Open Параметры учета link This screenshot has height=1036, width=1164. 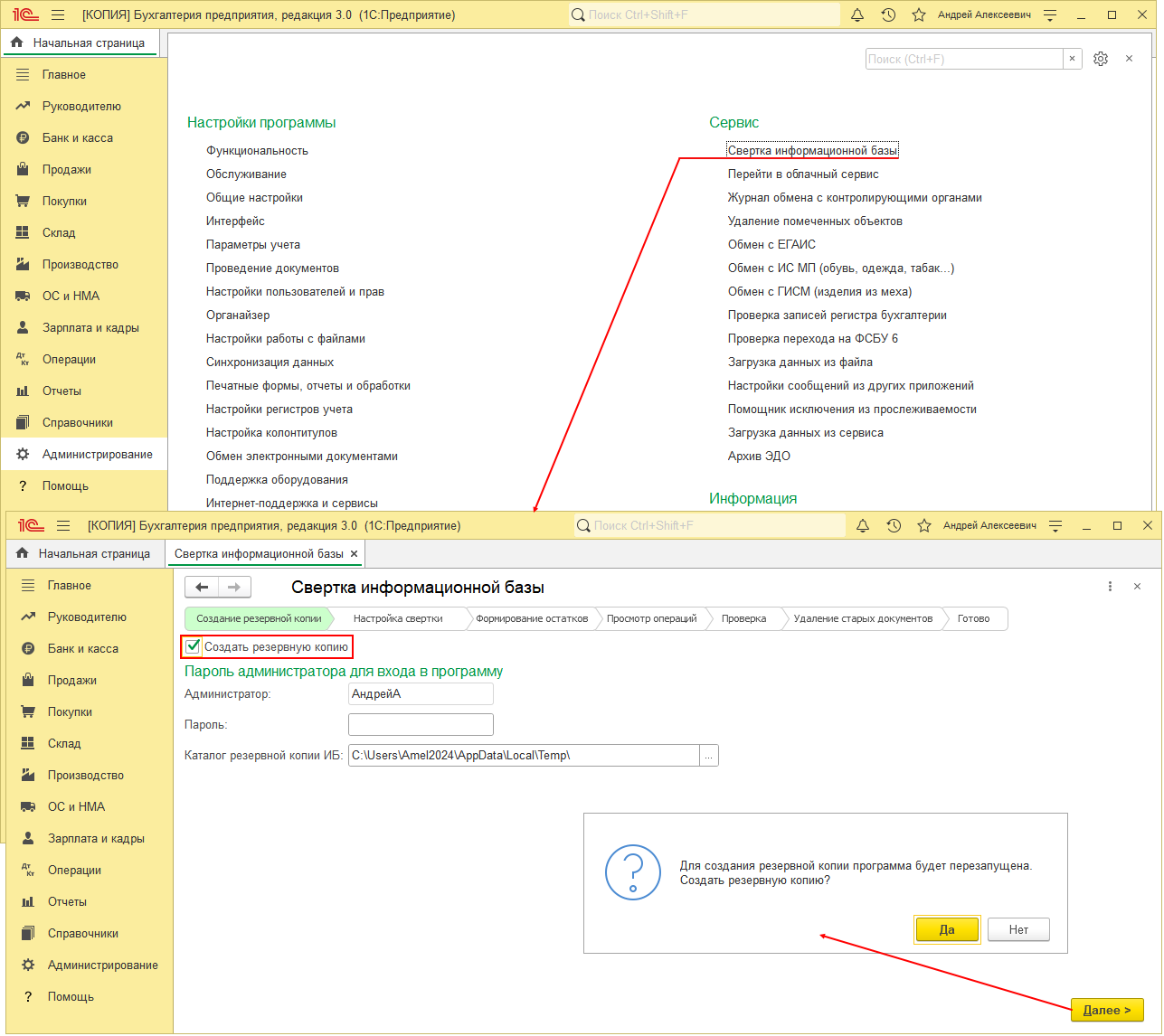pos(253,245)
